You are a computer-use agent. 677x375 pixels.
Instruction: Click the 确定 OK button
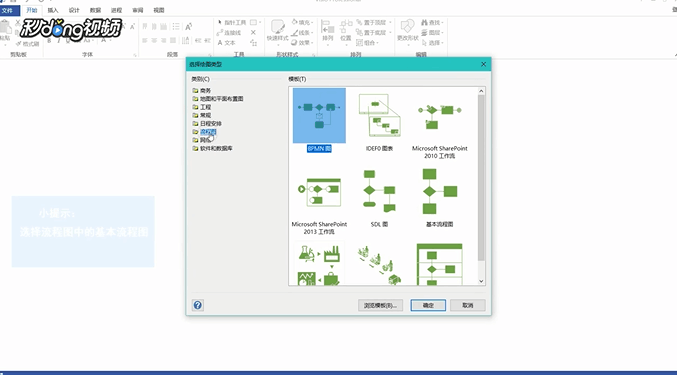click(x=428, y=305)
